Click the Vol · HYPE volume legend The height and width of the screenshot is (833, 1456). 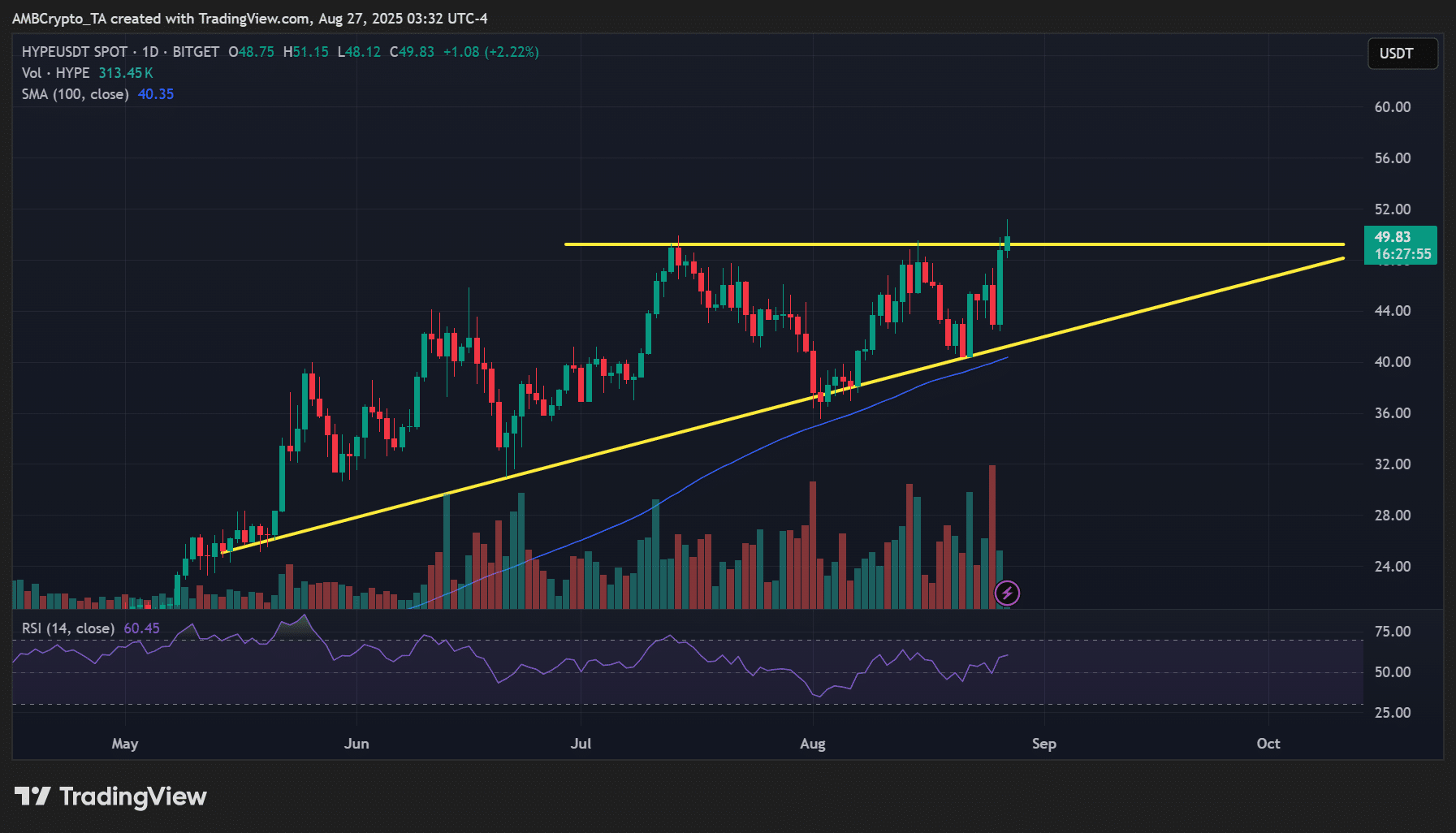click(56, 73)
